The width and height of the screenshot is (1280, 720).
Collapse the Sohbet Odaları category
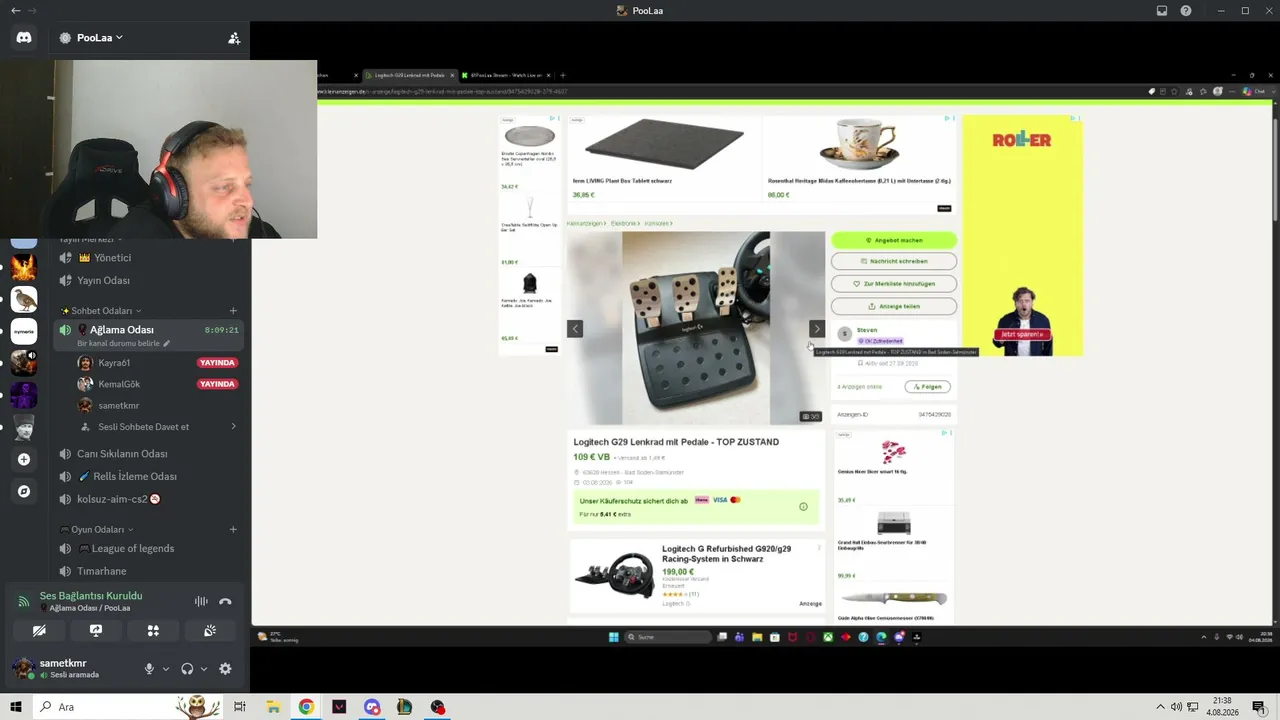point(101,311)
